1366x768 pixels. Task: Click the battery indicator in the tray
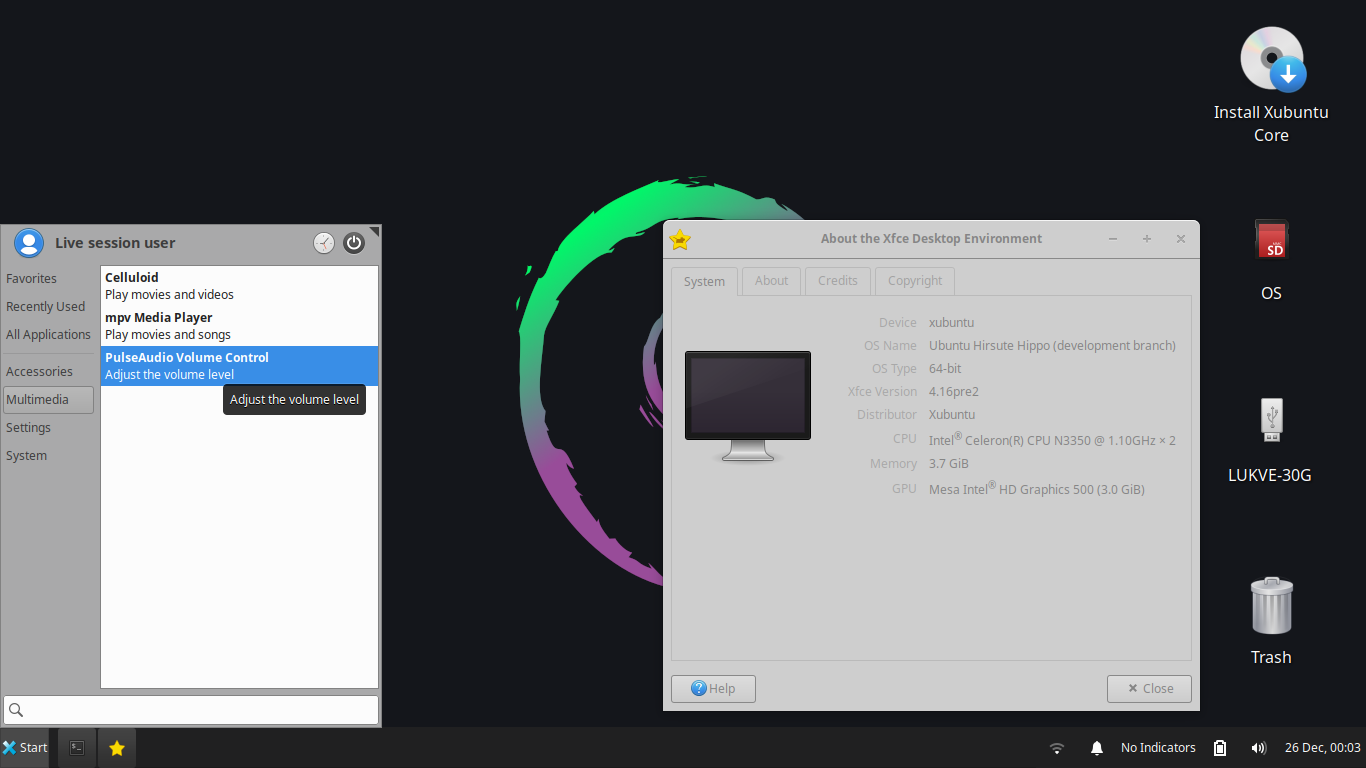tap(1220, 748)
